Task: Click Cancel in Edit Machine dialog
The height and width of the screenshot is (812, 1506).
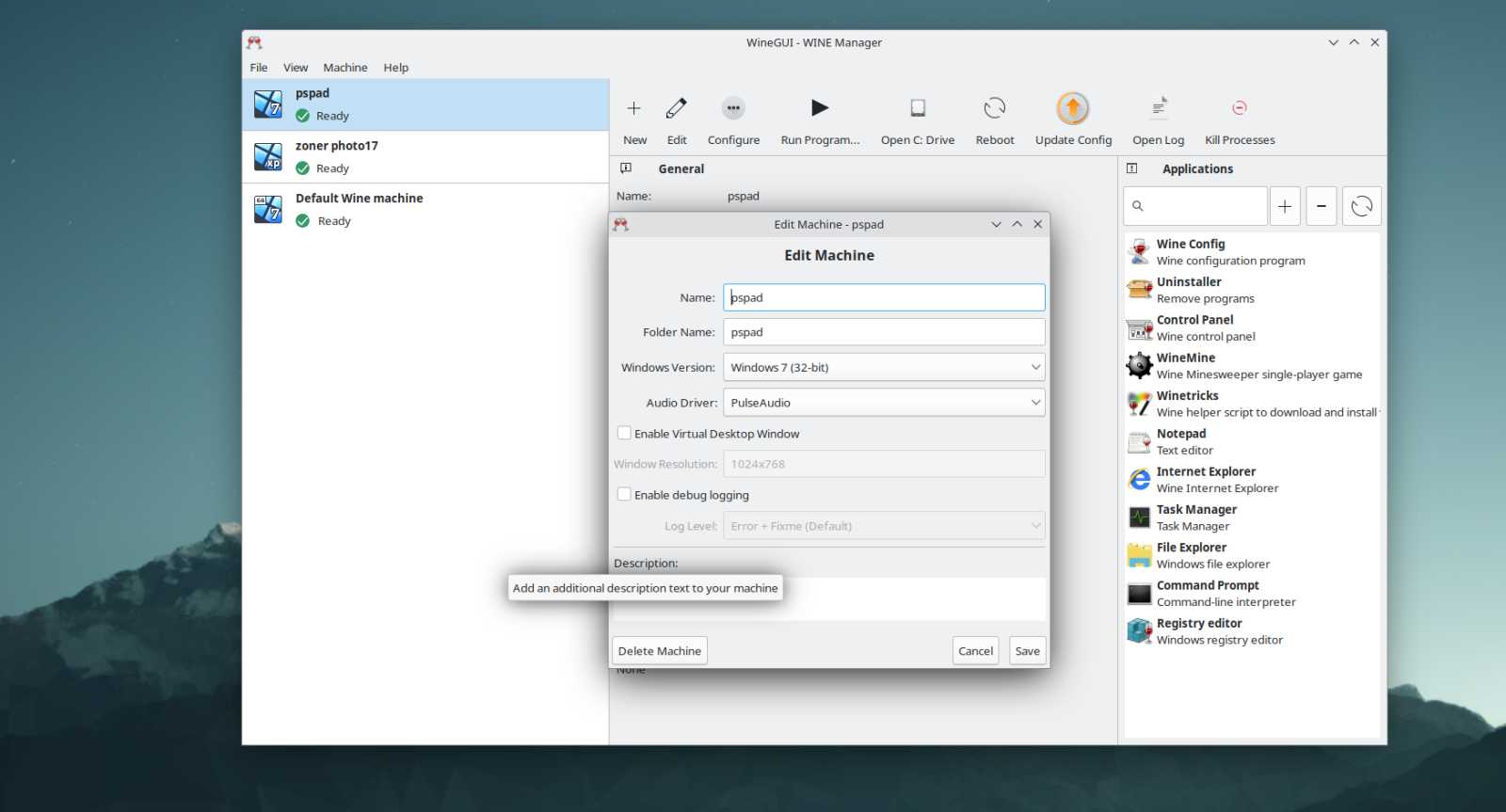Action: [x=975, y=651]
